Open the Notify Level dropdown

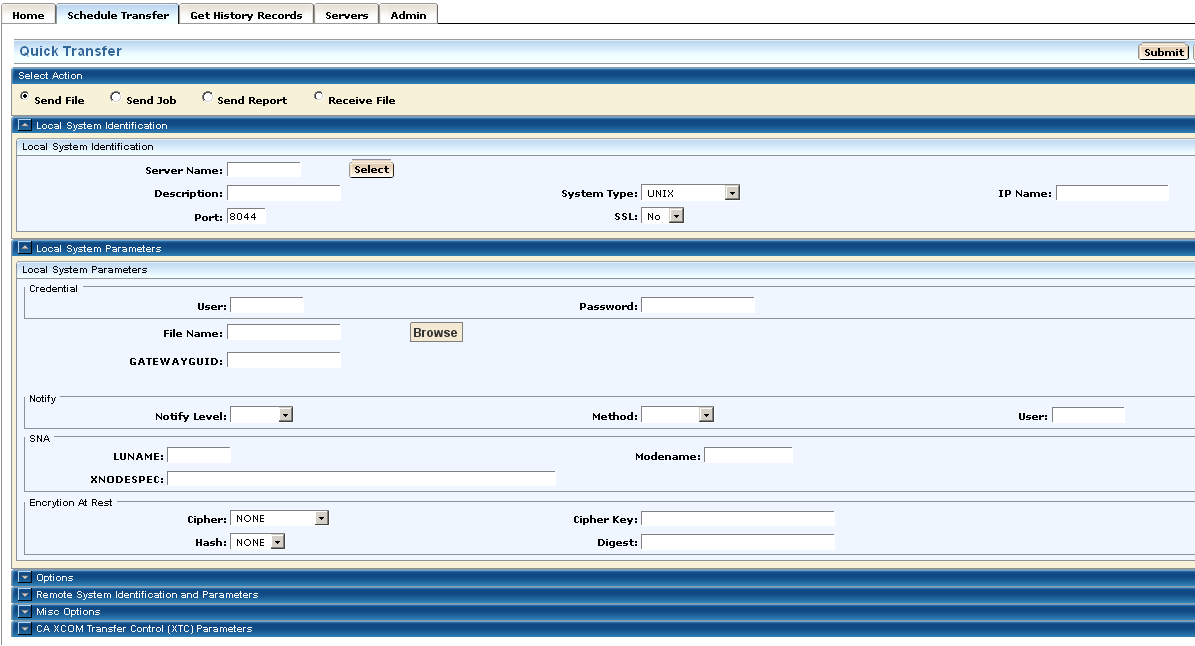coord(285,415)
